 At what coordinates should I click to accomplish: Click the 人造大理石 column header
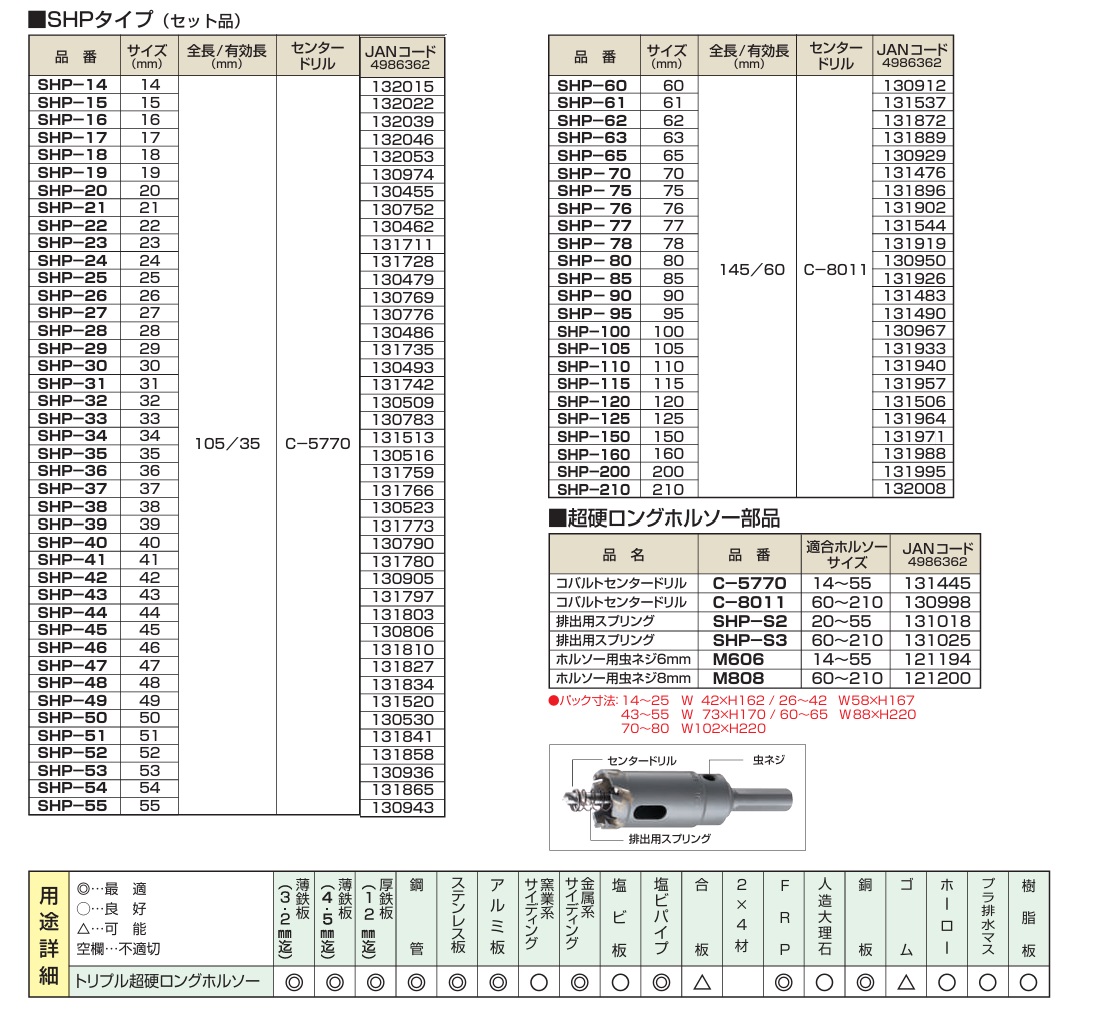pyautogui.click(x=824, y=916)
